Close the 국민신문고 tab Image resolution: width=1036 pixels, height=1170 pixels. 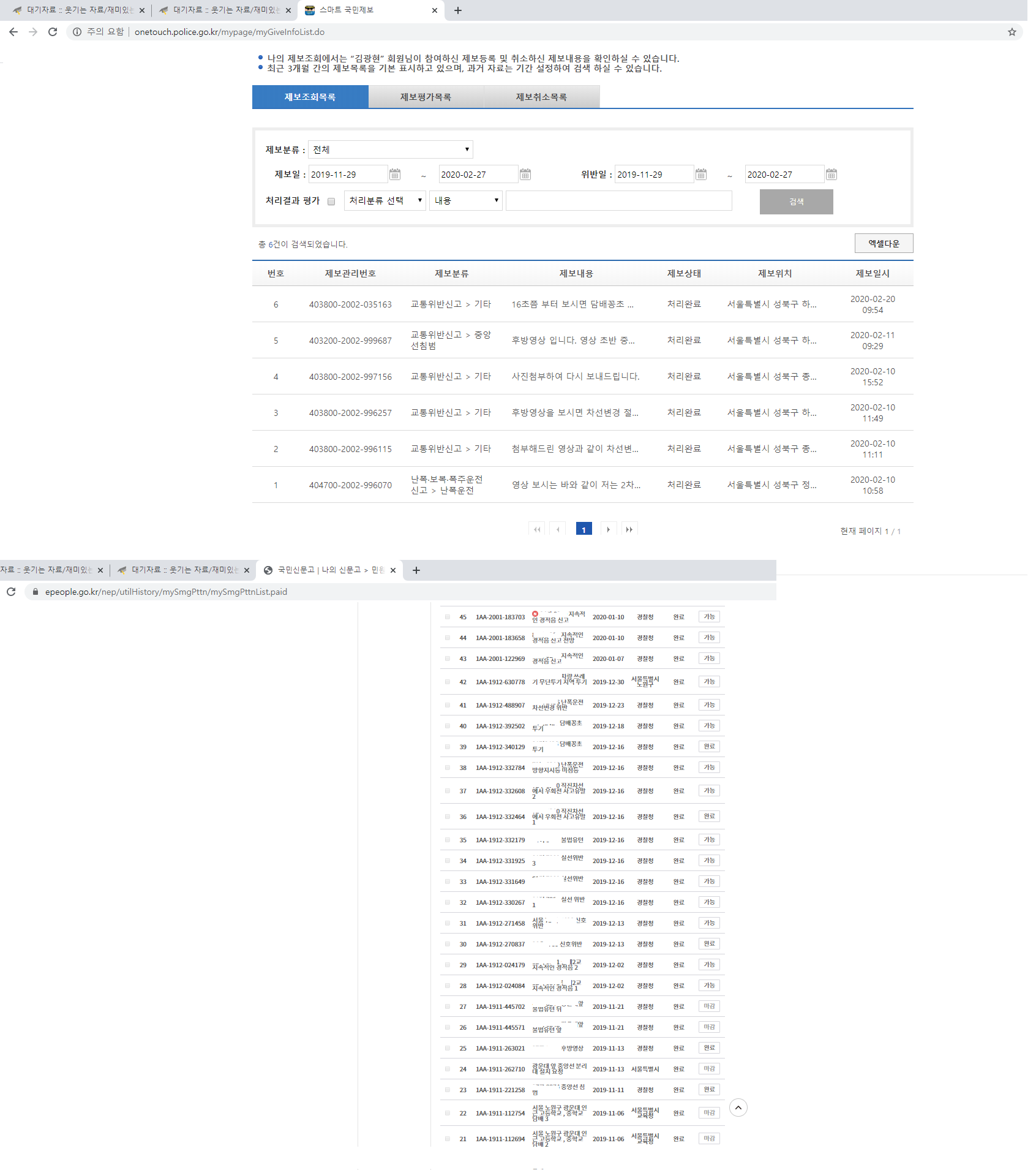(x=393, y=570)
